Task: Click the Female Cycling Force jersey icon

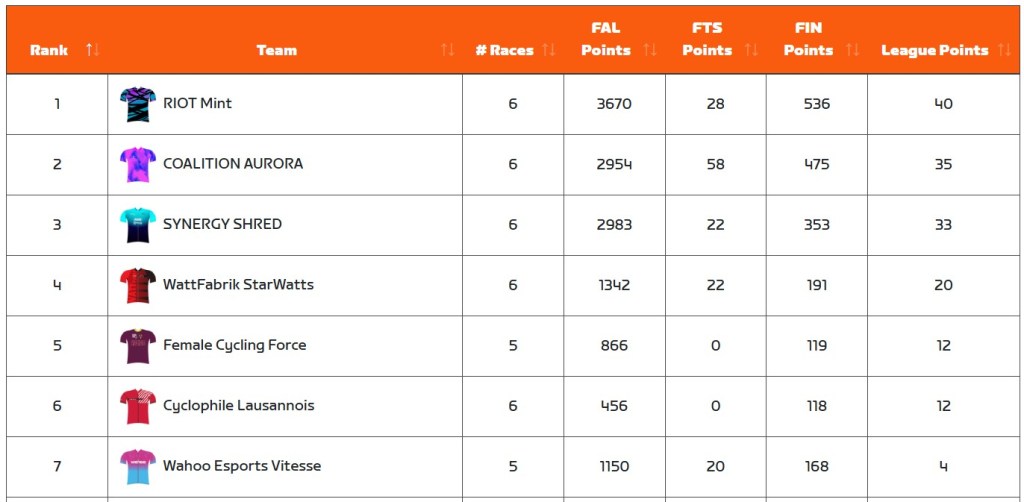Action: [138, 346]
